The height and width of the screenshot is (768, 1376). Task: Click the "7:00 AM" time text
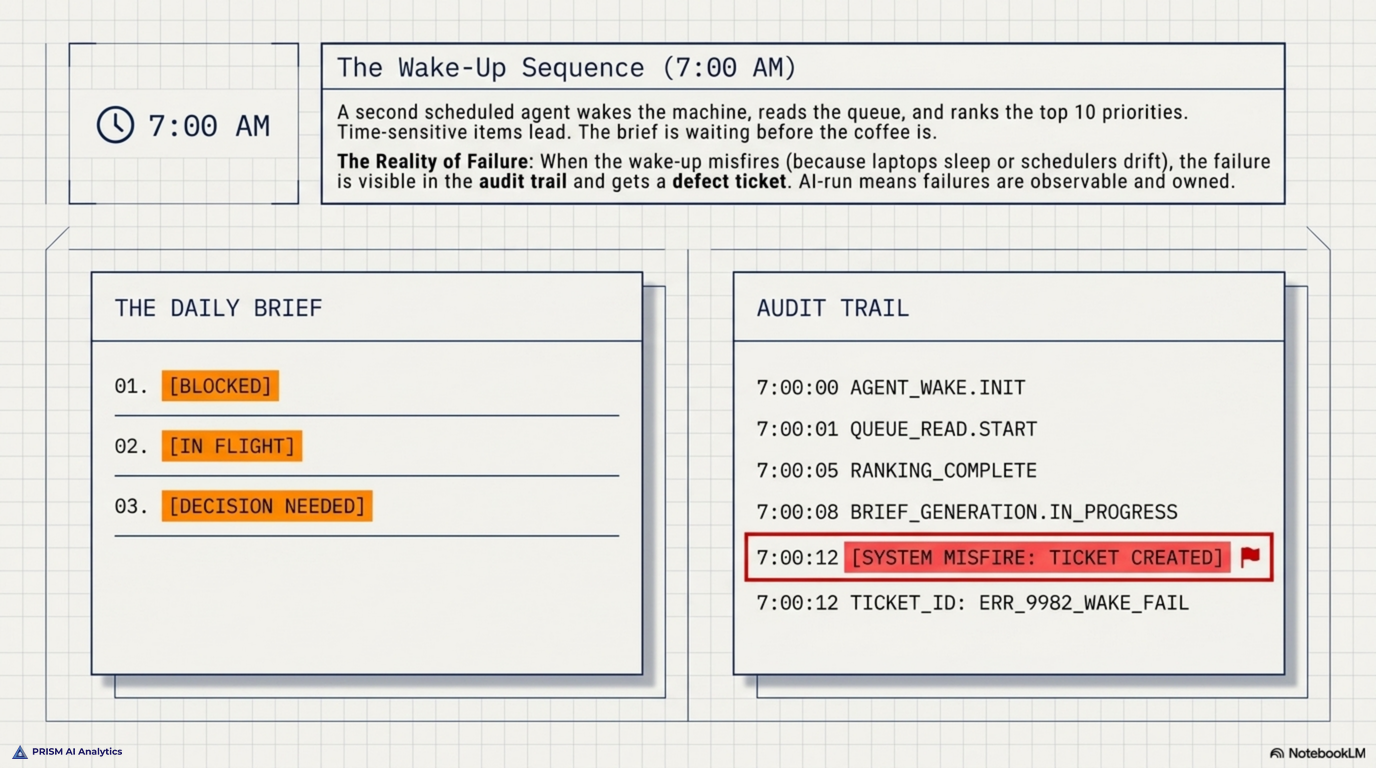(209, 126)
